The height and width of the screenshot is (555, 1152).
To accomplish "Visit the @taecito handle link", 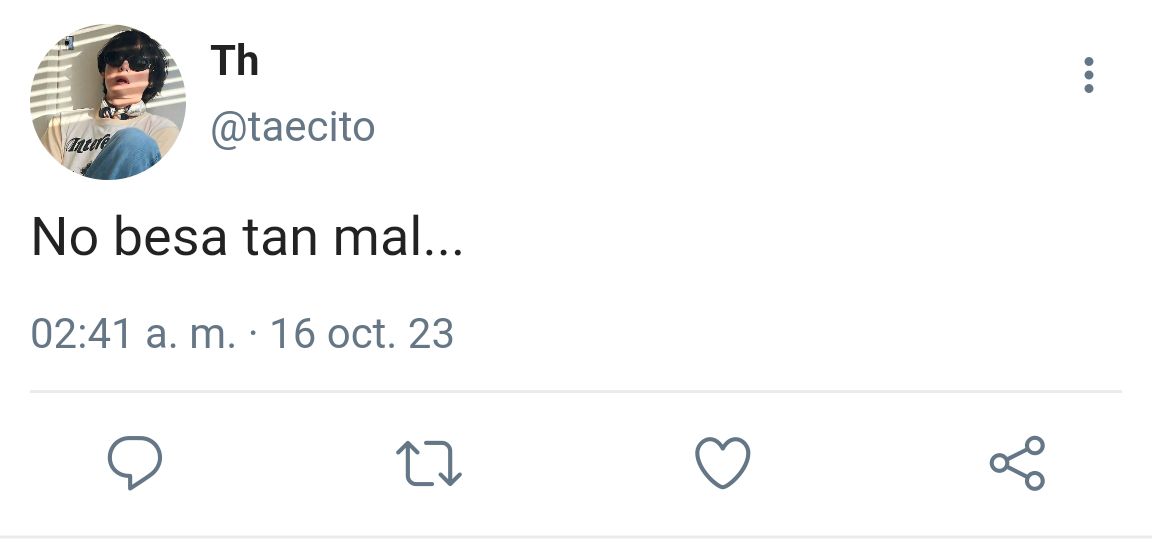I will pos(292,128).
